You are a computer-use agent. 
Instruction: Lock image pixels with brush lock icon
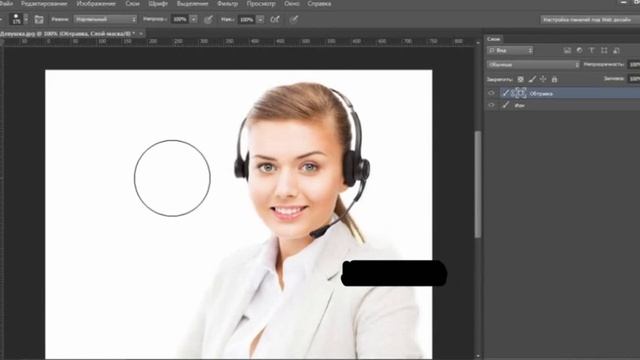point(532,79)
